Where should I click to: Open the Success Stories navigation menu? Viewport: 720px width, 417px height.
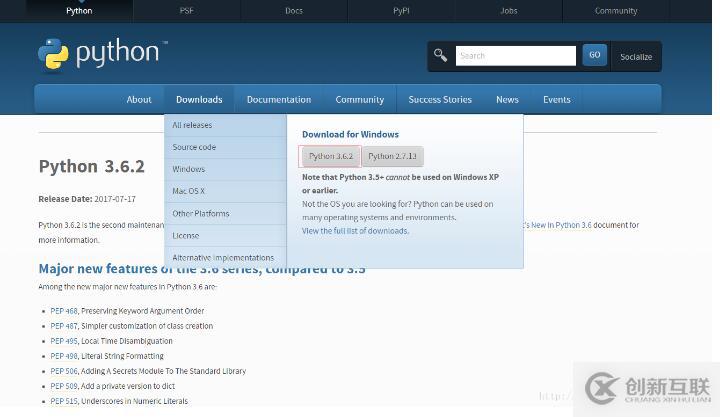pyautogui.click(x=440, y=99)
